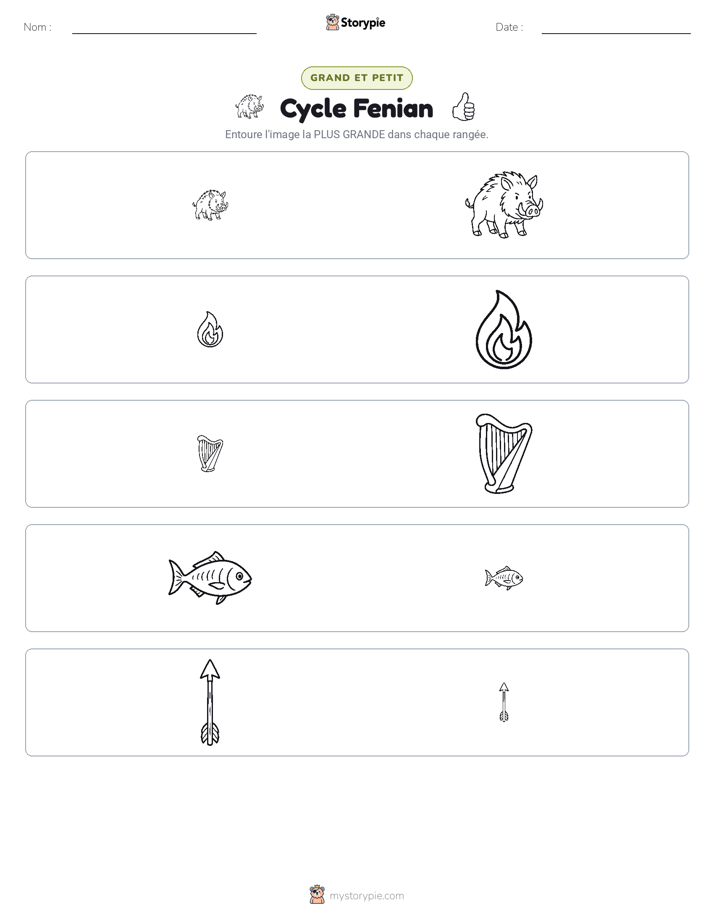Click the Nom name line field
714x924 pixels.
pyautogui.click(x=164, y=28)
